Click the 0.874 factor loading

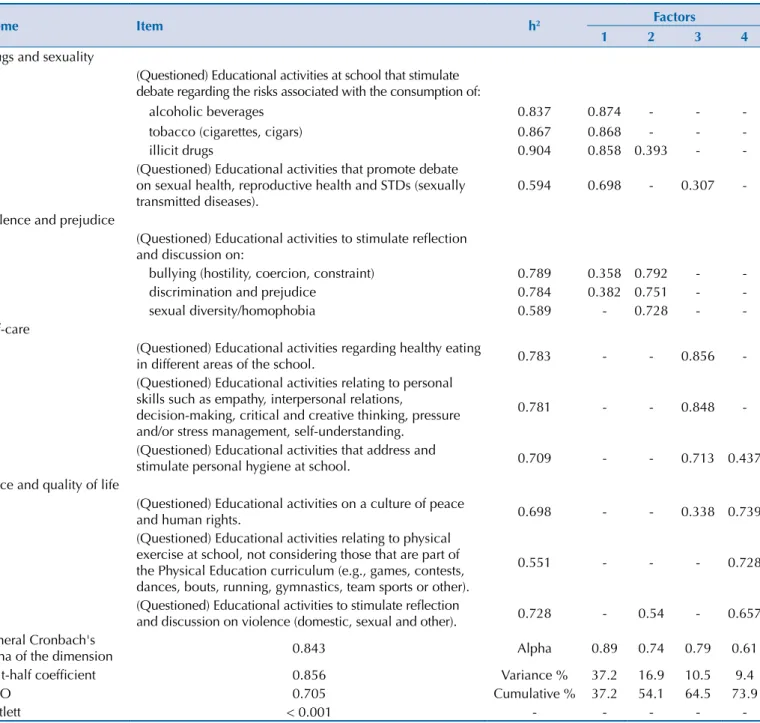pyautogui.click(x=604, y=112)
